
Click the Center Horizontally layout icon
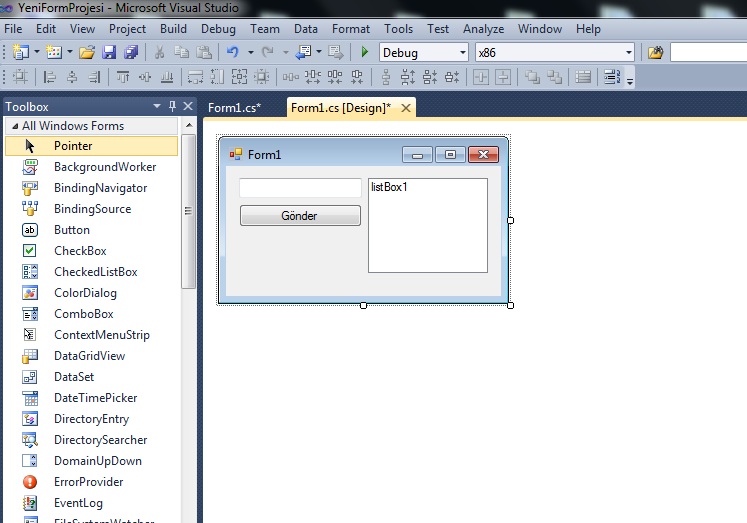pos(481,77)
